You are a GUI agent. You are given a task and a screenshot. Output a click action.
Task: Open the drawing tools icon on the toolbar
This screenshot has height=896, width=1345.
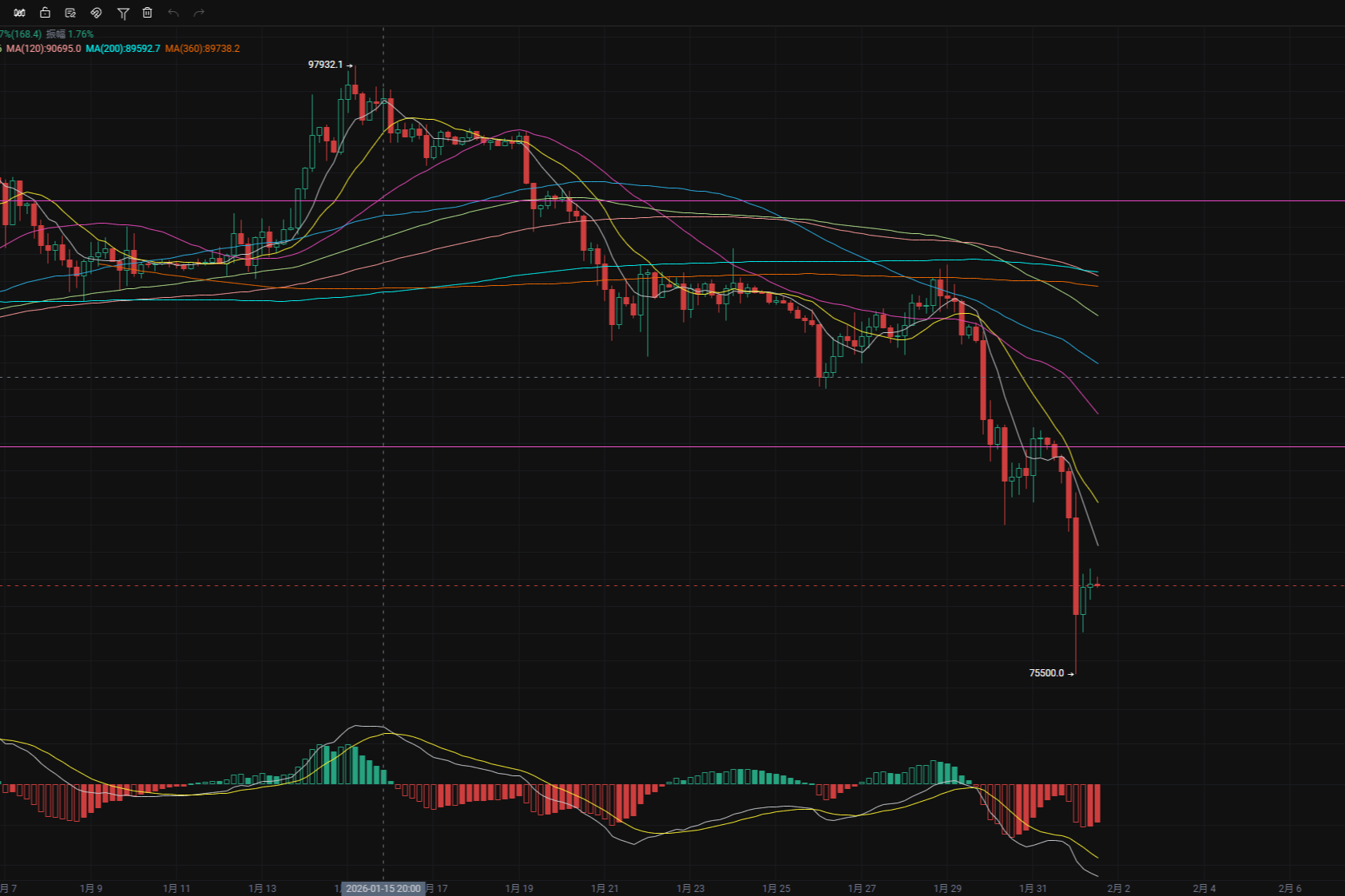[19, 13]
